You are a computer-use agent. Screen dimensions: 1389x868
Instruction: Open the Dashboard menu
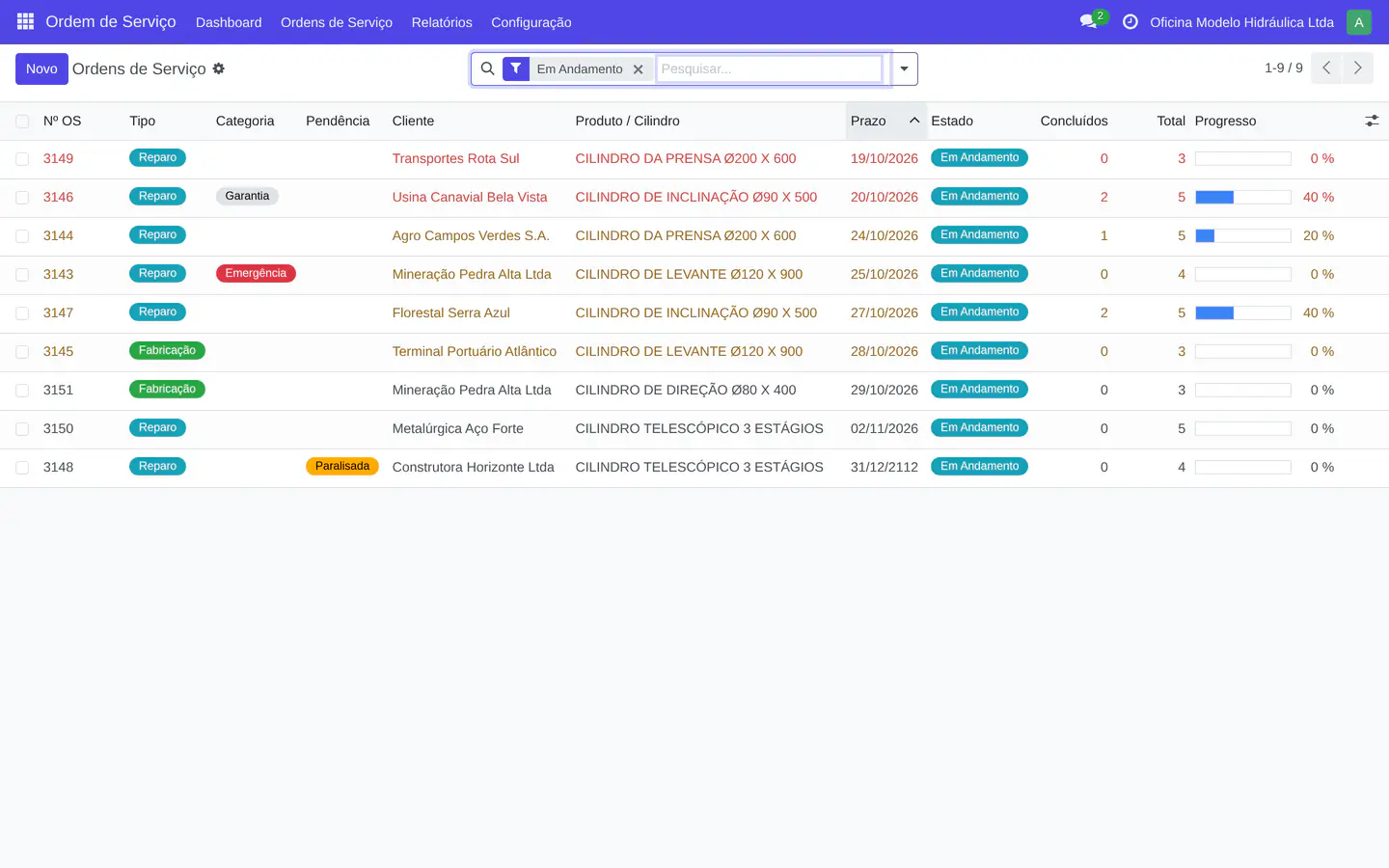pos(229,22)
